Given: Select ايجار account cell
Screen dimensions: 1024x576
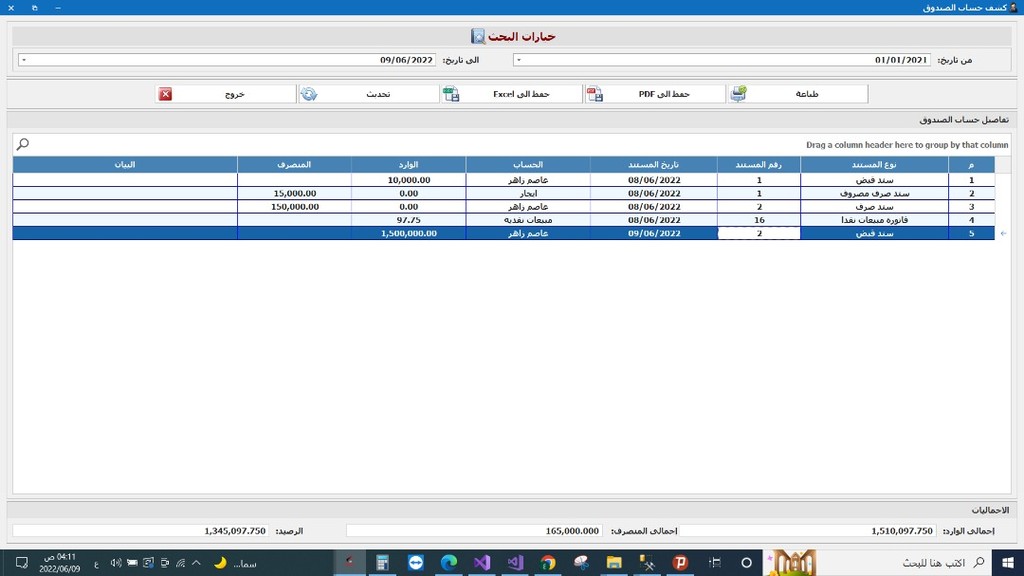Looking at the screenshot, I should point(528,193).
